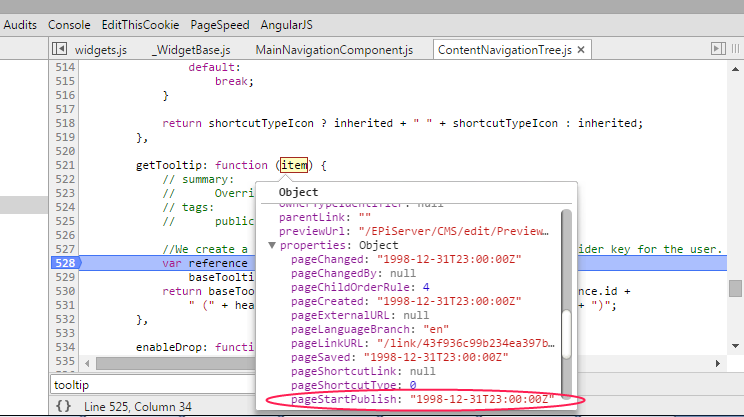The width and height of the screenshot is (744, 417).
Task: Select the MainNavigationComponent.js tab
Action: click(x=334, y=49)
